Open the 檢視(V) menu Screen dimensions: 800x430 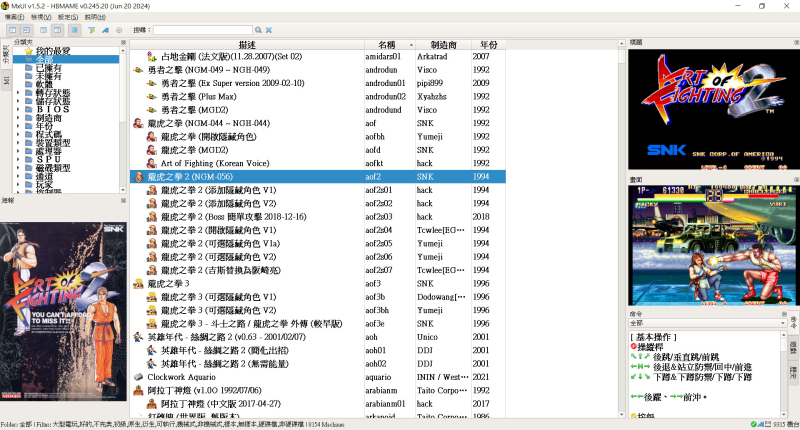coord(41,17)
